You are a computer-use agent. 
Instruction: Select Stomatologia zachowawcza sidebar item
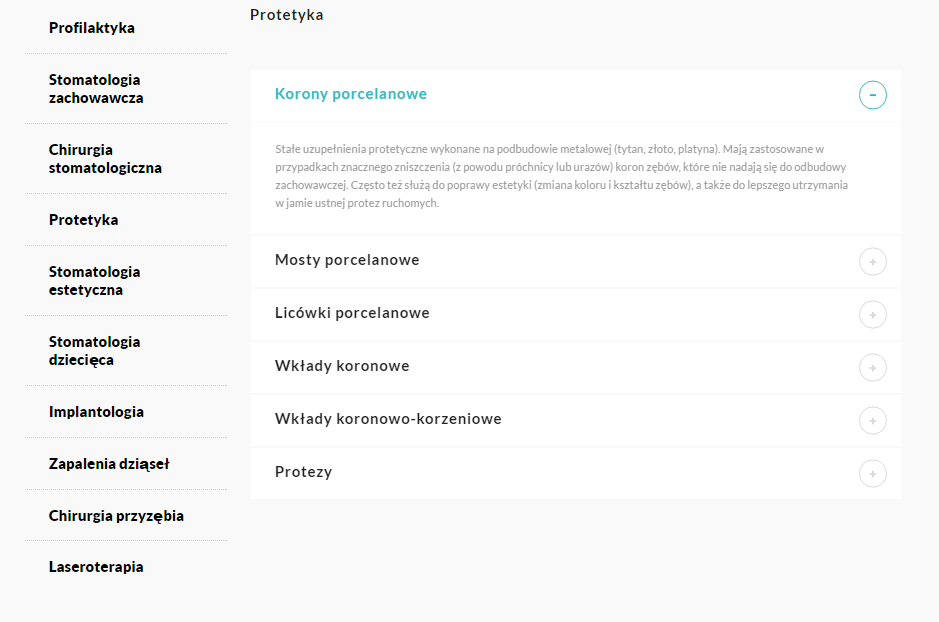click(95, 89)
